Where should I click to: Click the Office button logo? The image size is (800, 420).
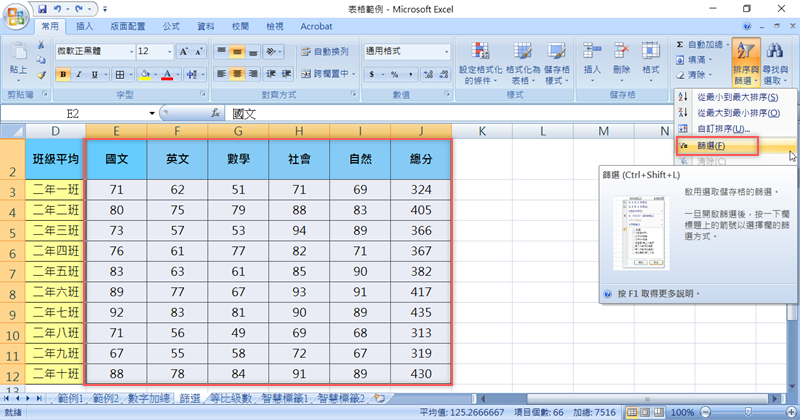click(18, 17)
